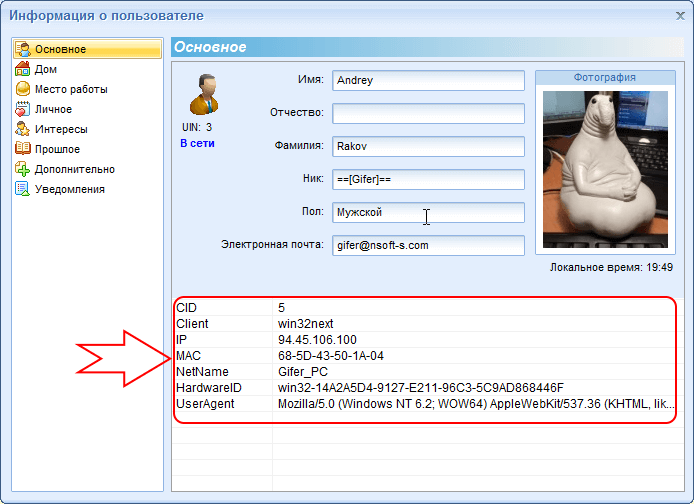
Task: Click the Место работы icon
Action: pos(23,89)
